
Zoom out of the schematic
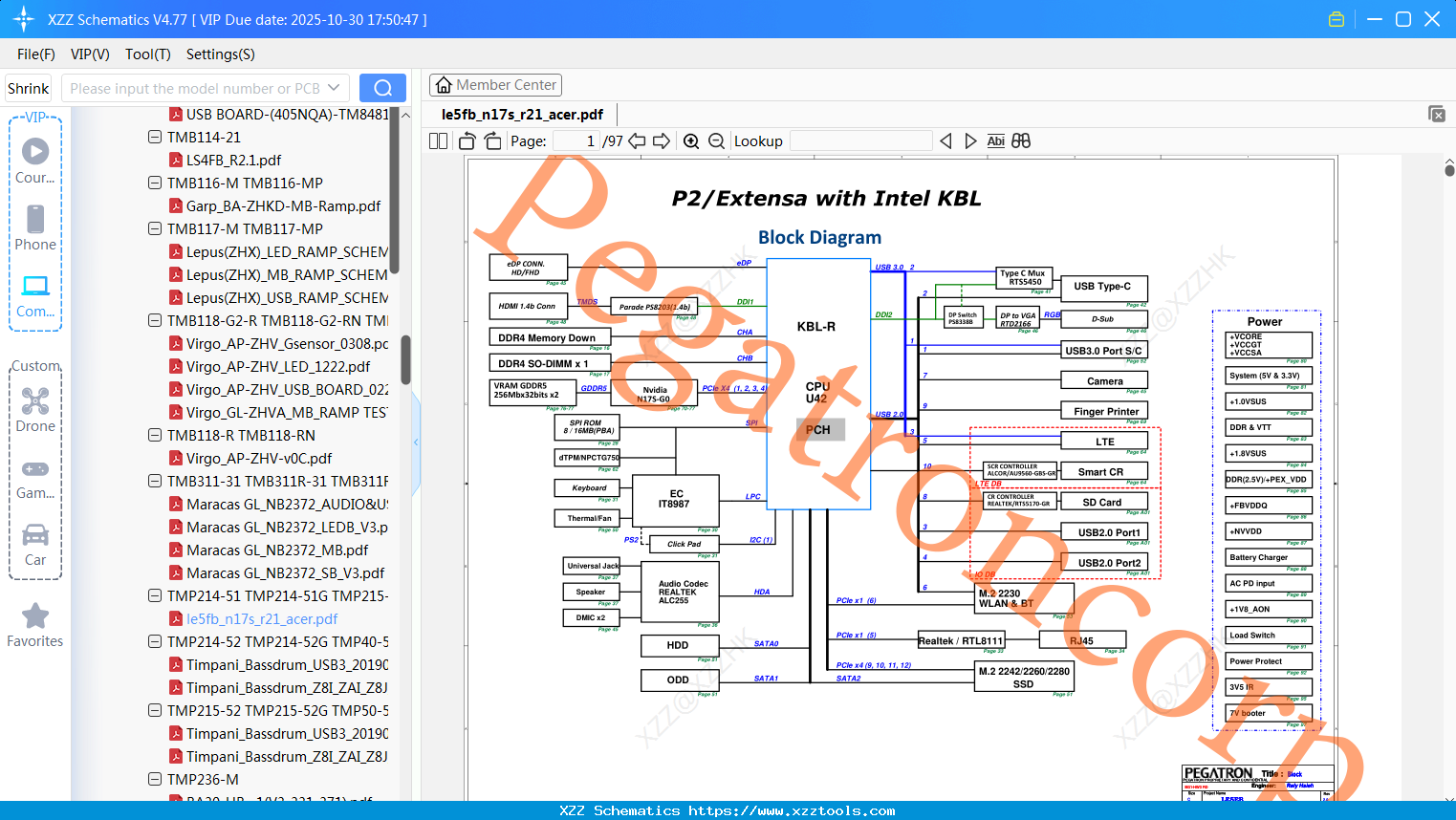coord(716,141)
